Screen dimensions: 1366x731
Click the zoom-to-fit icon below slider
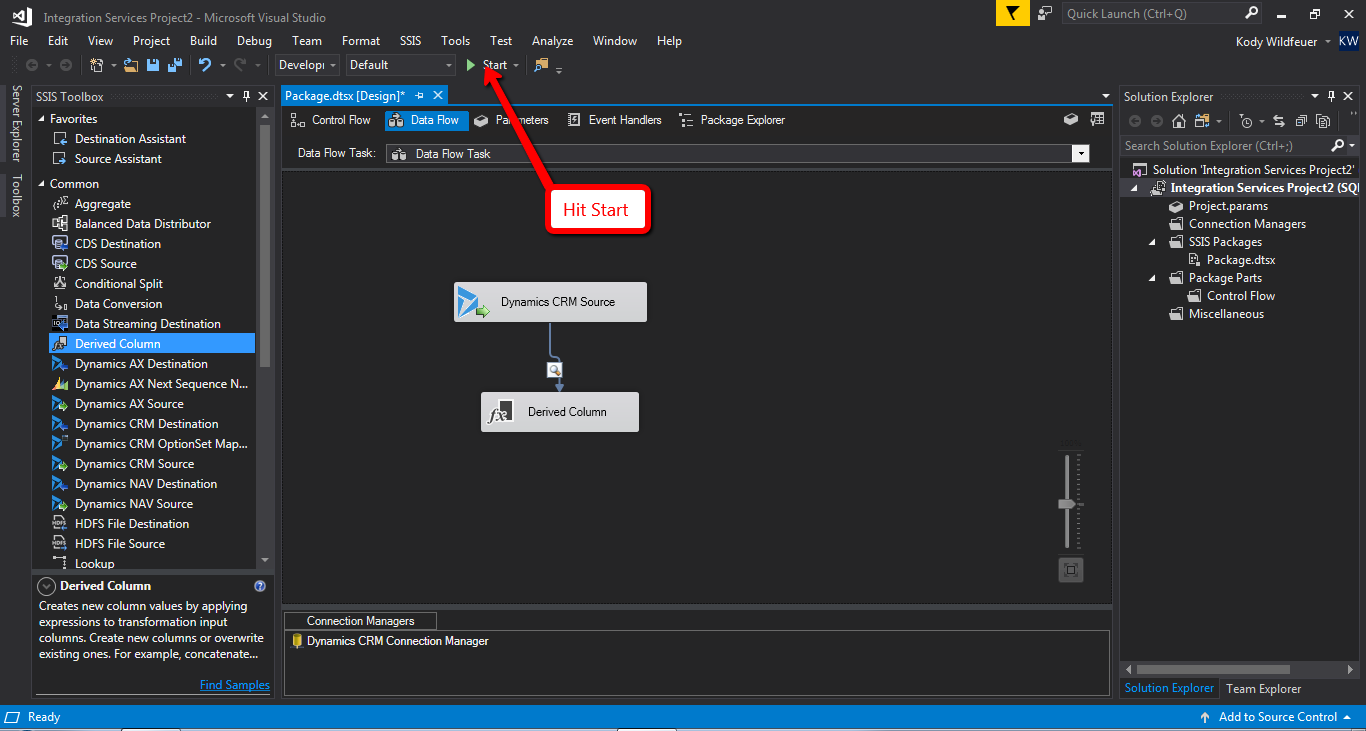(1071, 570)
